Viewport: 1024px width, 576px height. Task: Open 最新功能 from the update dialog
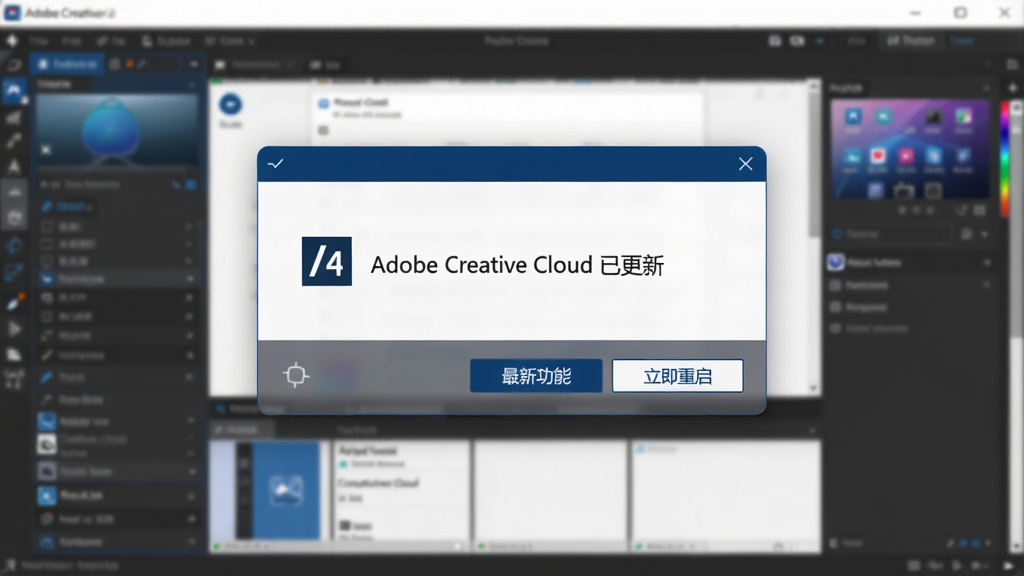coord(536,376)
